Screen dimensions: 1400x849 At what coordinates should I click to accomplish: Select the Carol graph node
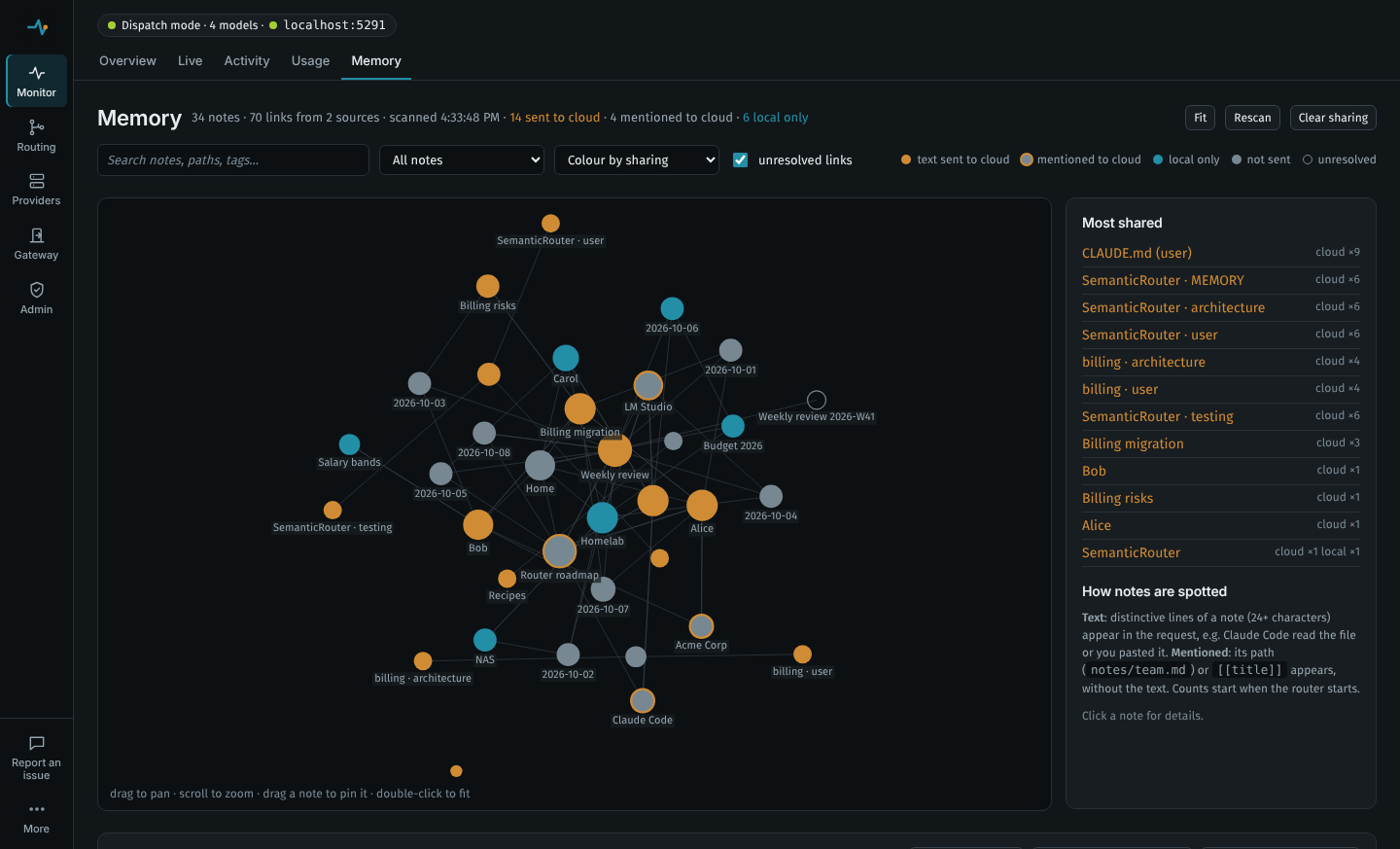click(566, 358)
